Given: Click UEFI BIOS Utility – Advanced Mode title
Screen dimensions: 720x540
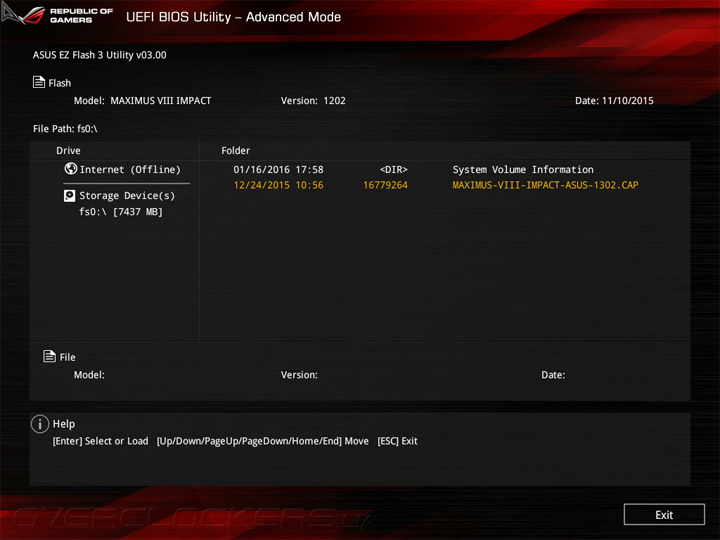Looking at the screenshot, I should click(x=233, y=17).
